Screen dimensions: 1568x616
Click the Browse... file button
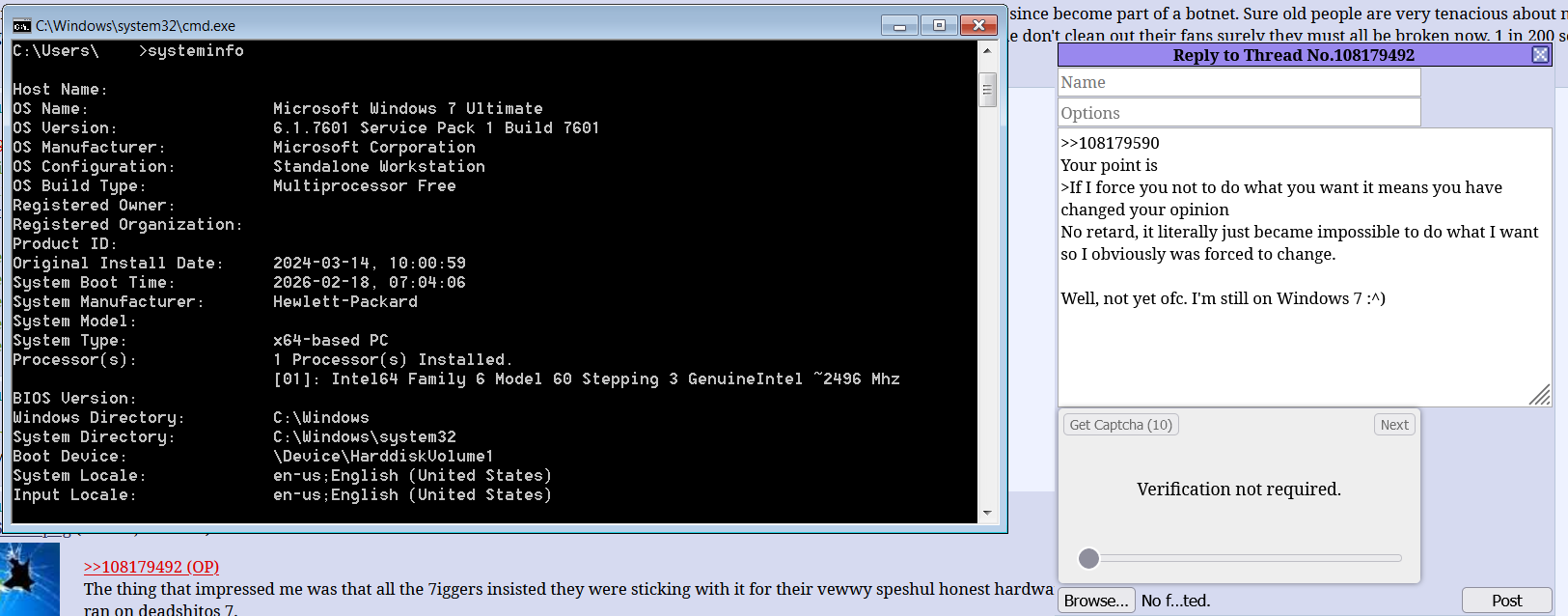pos(1096,601)
